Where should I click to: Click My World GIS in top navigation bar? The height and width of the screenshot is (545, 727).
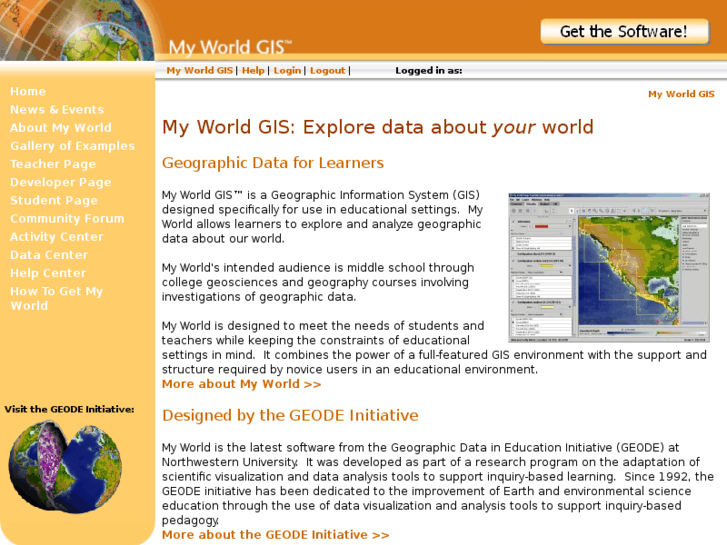tap(199, 71)
